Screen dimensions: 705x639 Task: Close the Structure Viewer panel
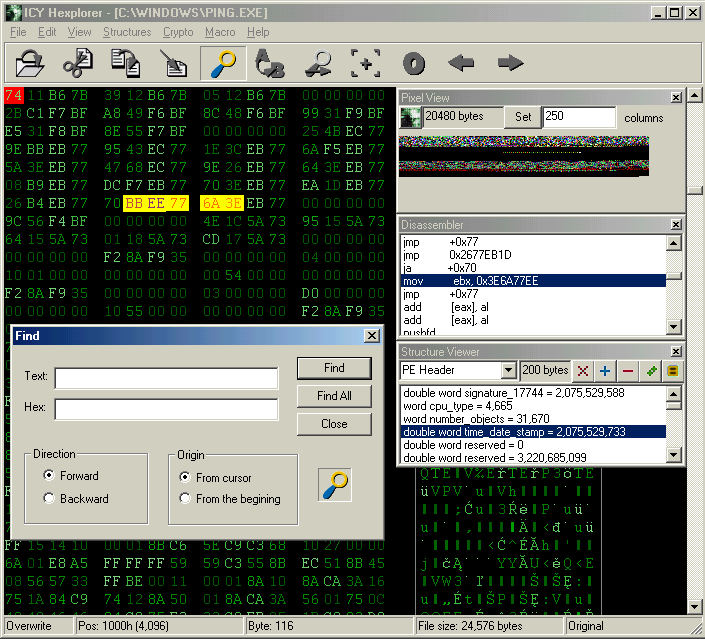(x=676, y=351)
